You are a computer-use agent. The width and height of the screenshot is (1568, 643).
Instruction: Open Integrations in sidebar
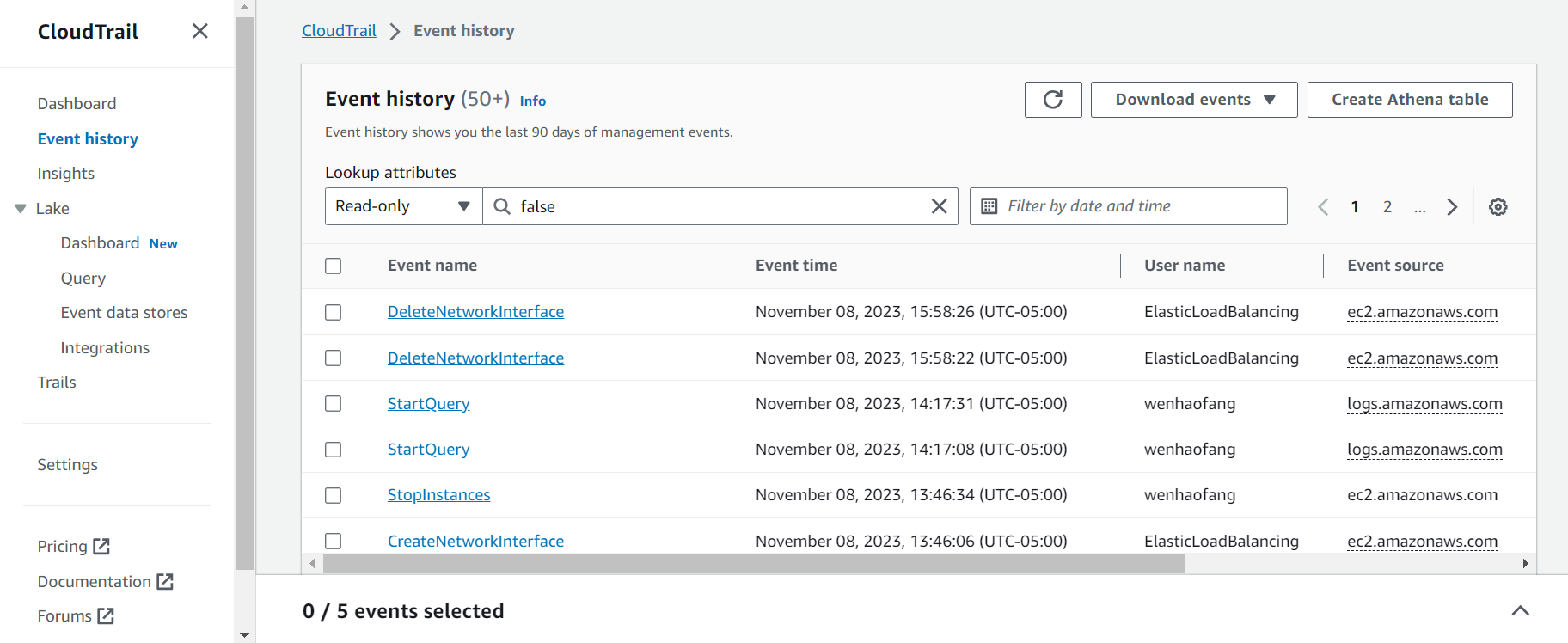point(105,347)
